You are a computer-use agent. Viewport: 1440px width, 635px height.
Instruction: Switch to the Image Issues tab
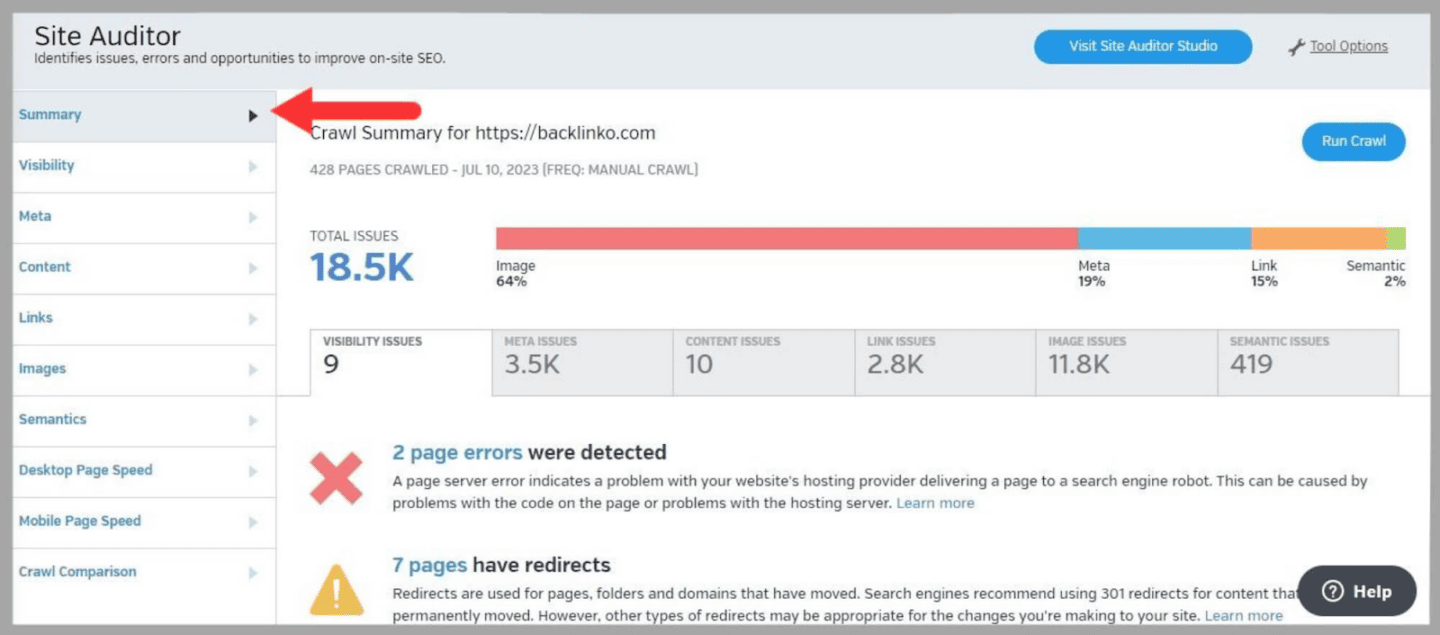tap(1125, 356)
